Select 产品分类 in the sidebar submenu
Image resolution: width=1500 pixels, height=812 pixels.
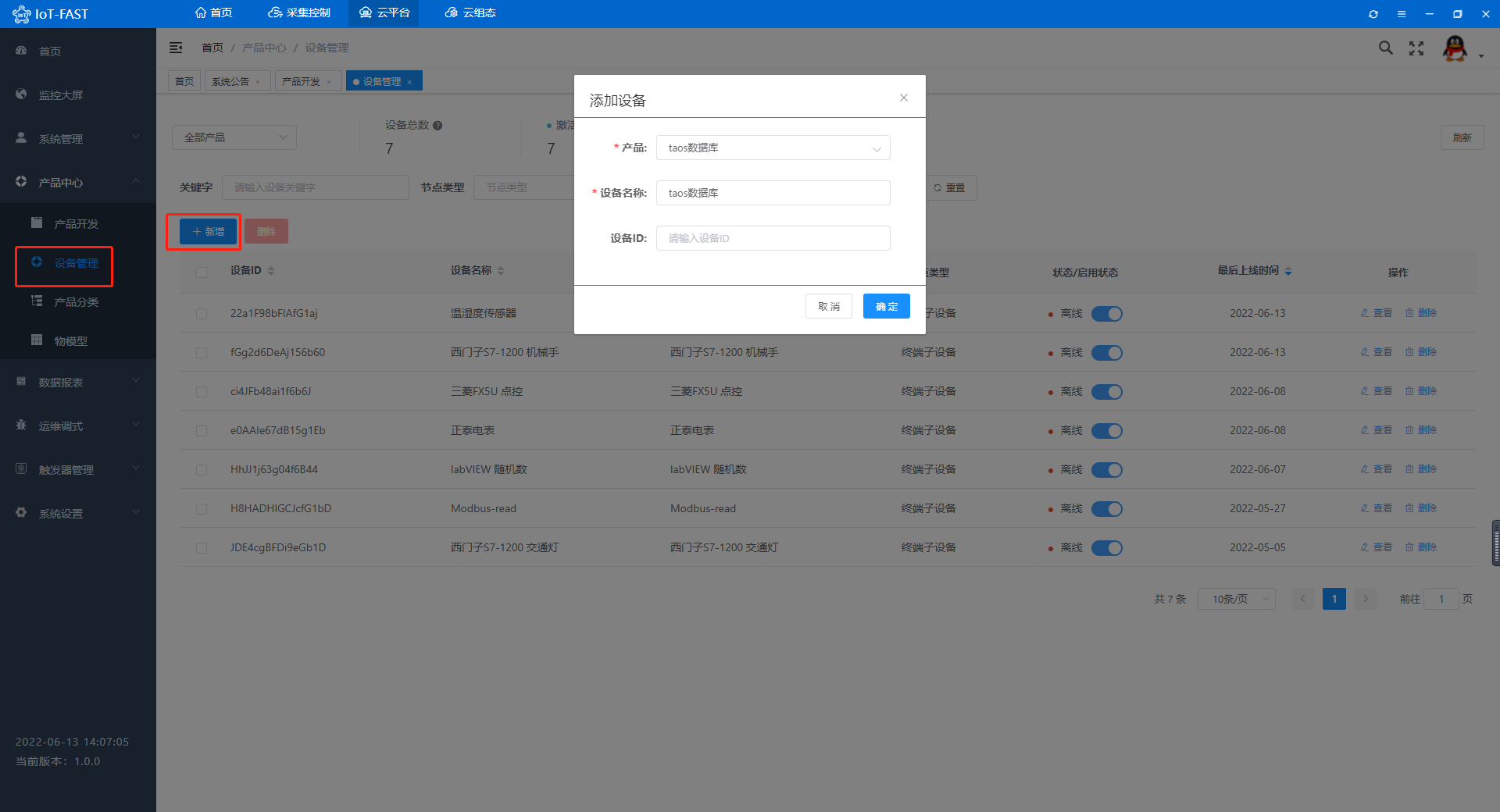pyautogui.click(x=78, y=301)
